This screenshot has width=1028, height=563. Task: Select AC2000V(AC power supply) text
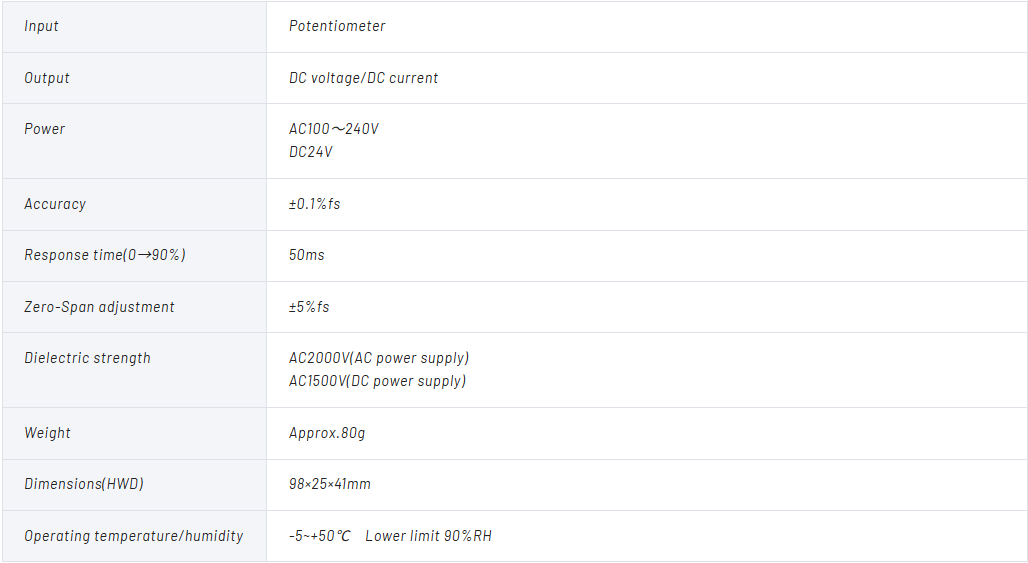[x=379, y=359]
